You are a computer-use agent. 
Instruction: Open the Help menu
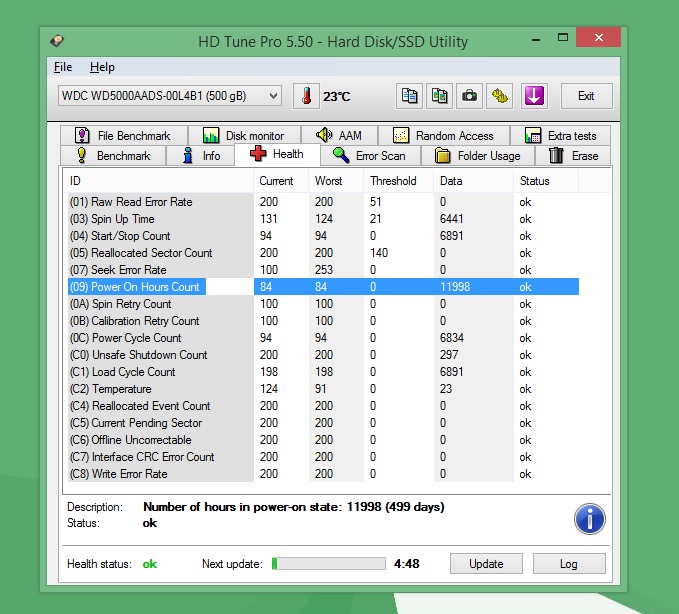[102, 67]
